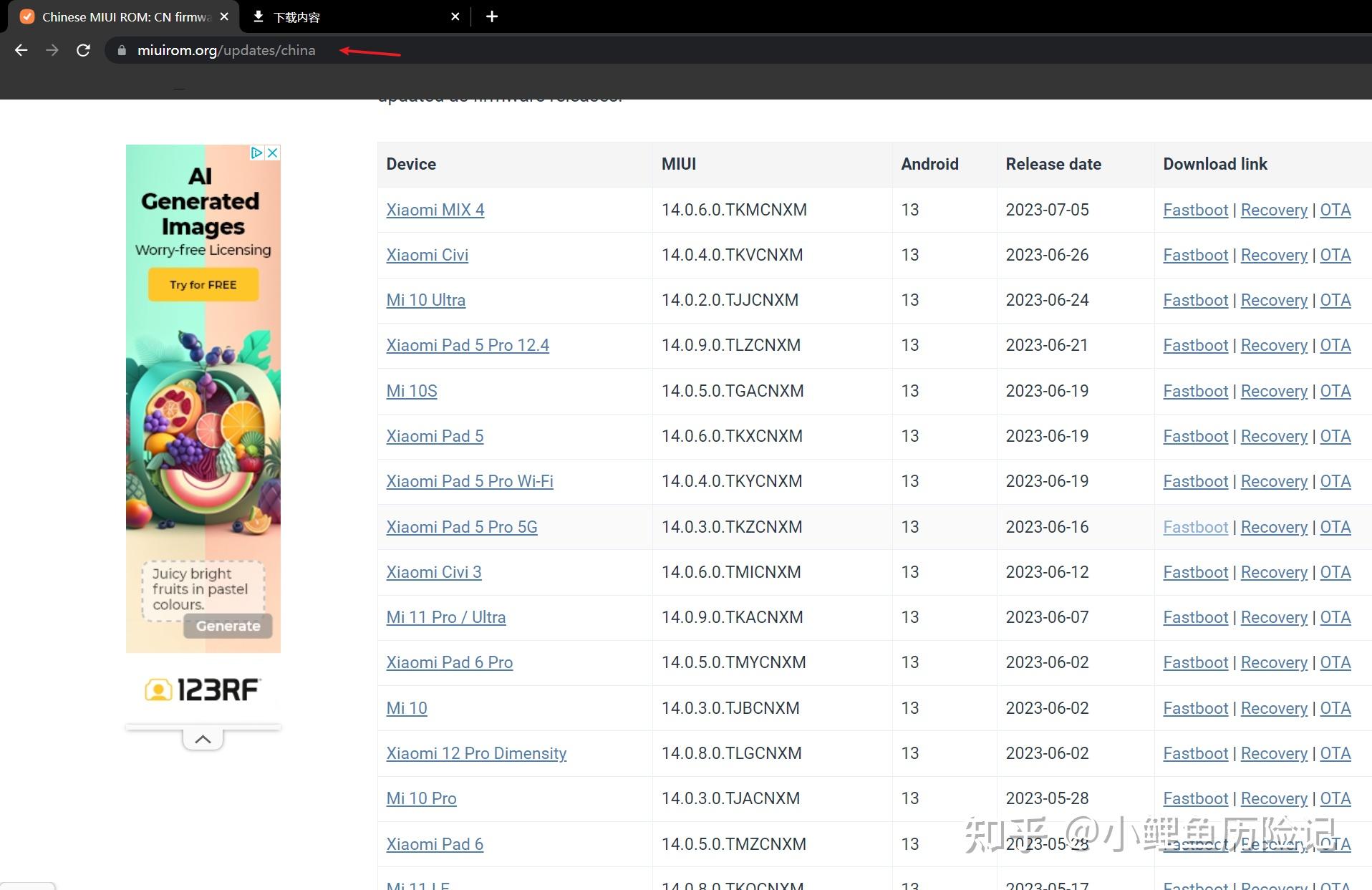Download OTA for Xiaomi Pad 5 Pro Wi-Fi

pyautogui.click(x=1335, y=481)
